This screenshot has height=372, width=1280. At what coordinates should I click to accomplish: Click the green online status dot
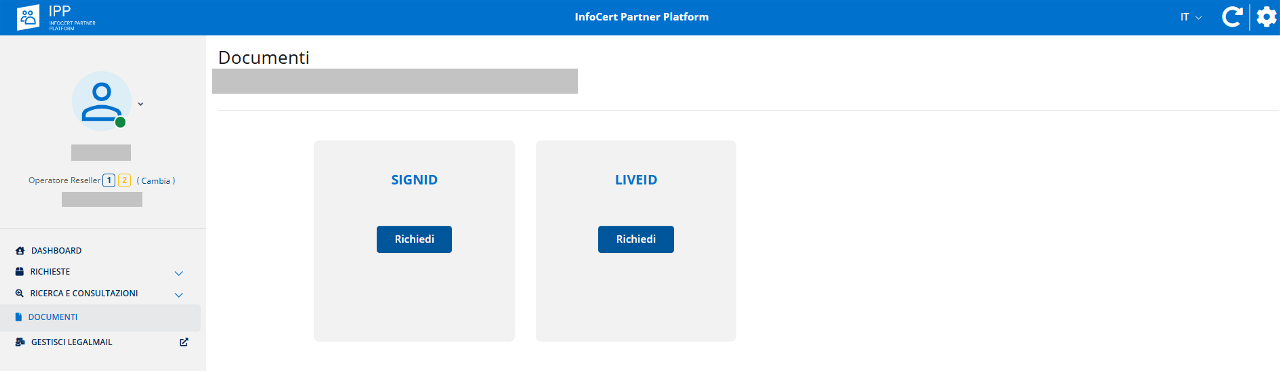click(120, 122)
